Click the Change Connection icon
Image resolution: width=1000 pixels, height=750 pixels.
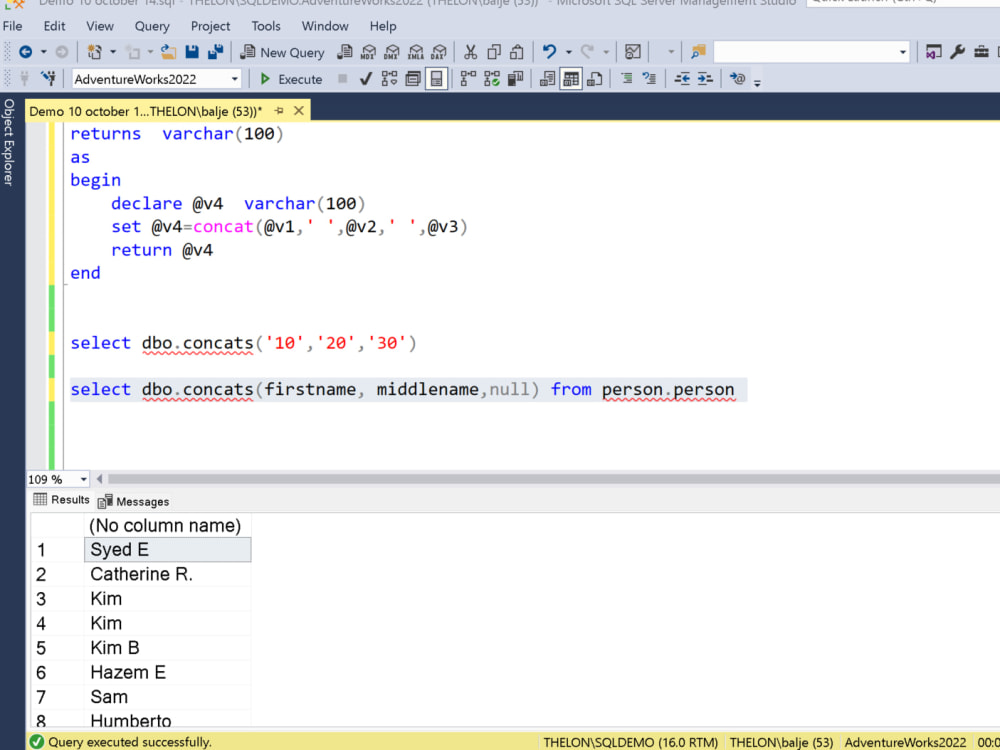[48, 79]
